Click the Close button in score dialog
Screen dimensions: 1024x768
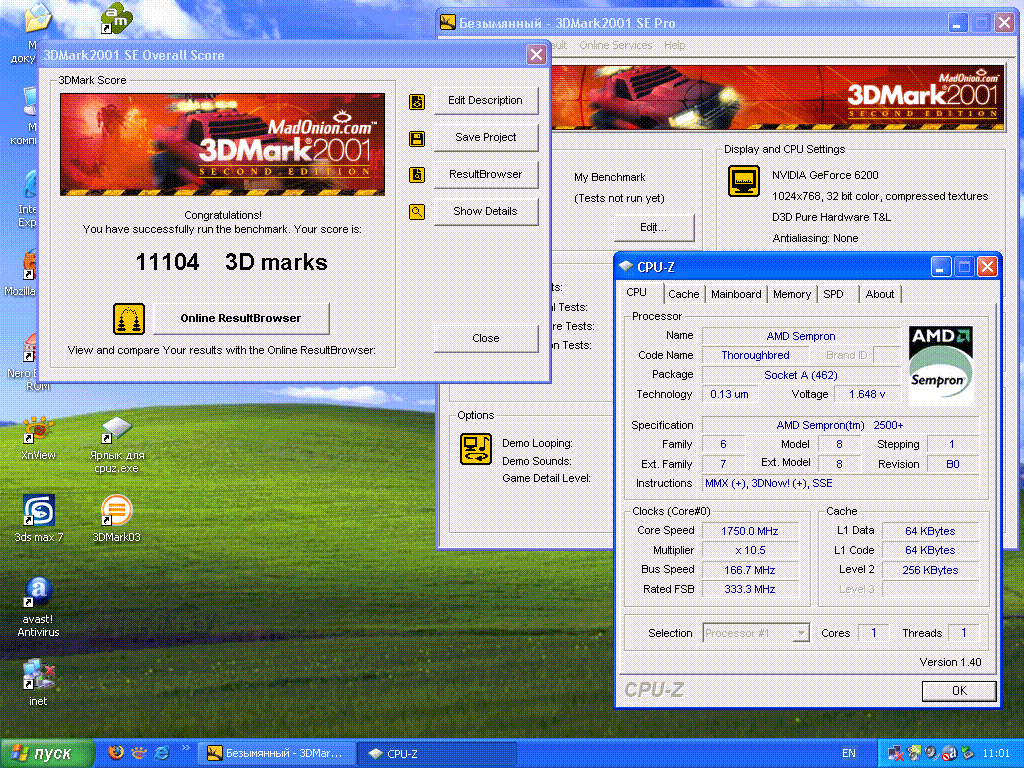[x=485, y=338]
